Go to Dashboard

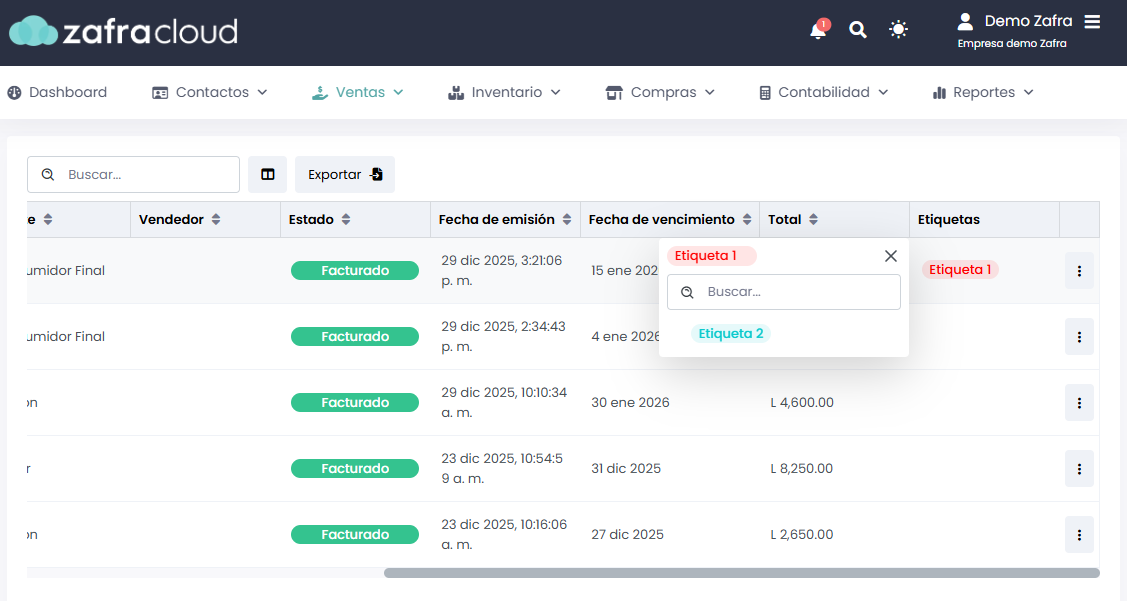pos(58,92)
